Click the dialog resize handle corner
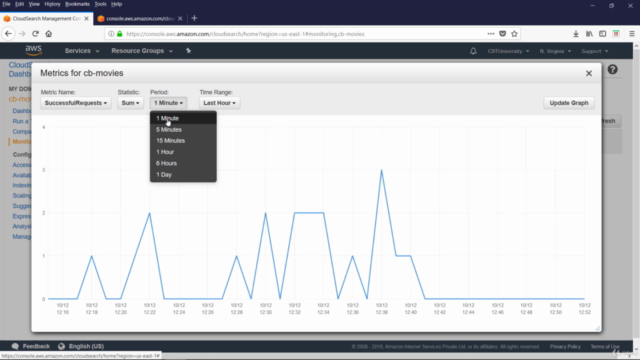Image resolution: width=640 pixels, height=360 pixels. [598, 328]
